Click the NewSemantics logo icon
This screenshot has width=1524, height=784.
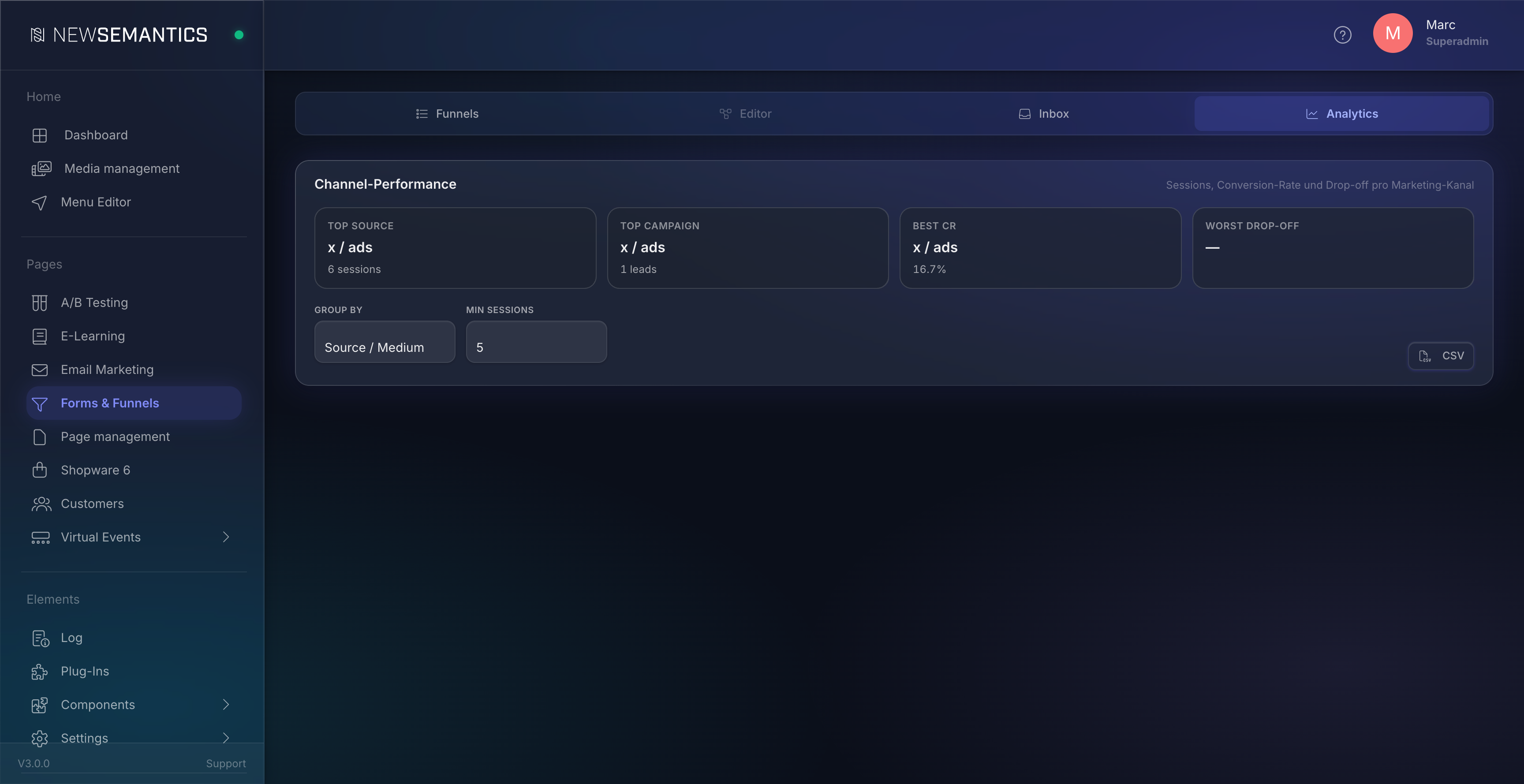37,35
